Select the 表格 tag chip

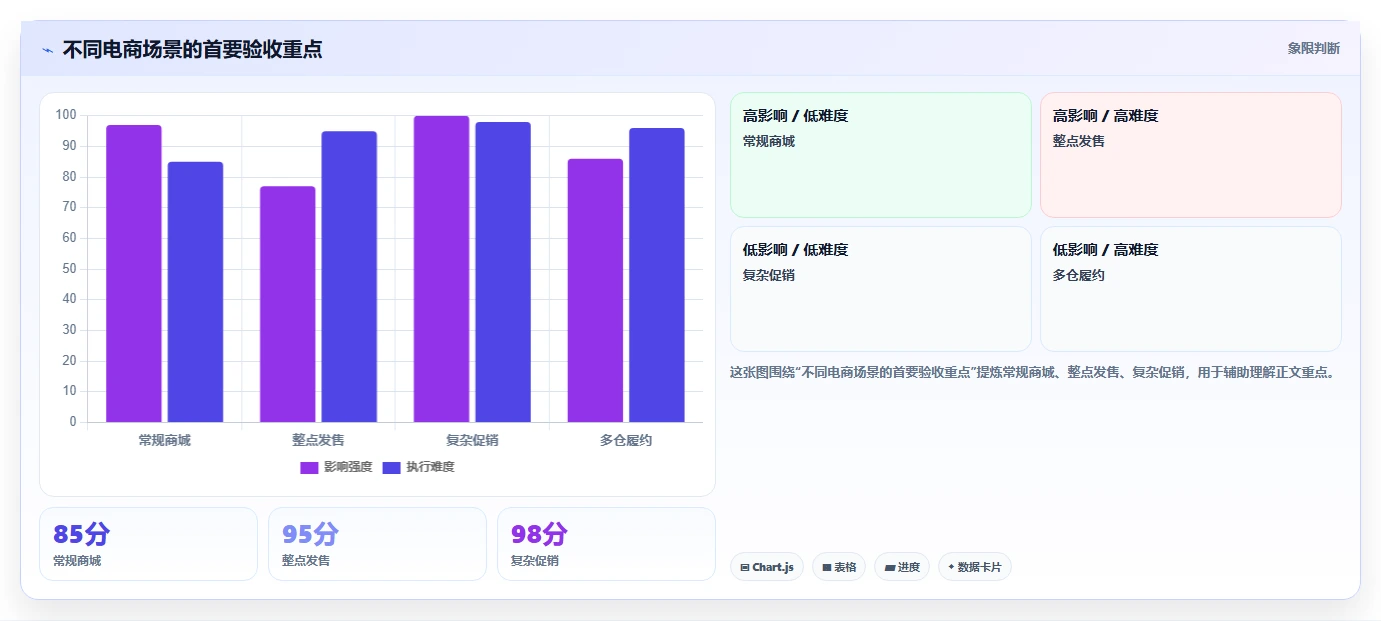839,567
